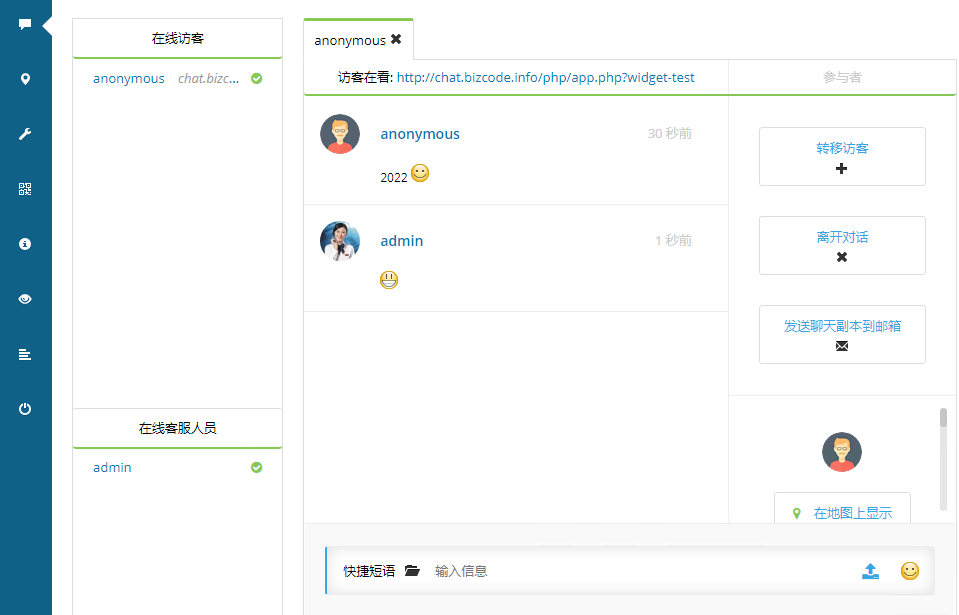Click green status check beside anonymous visitor

pos(257,78)
